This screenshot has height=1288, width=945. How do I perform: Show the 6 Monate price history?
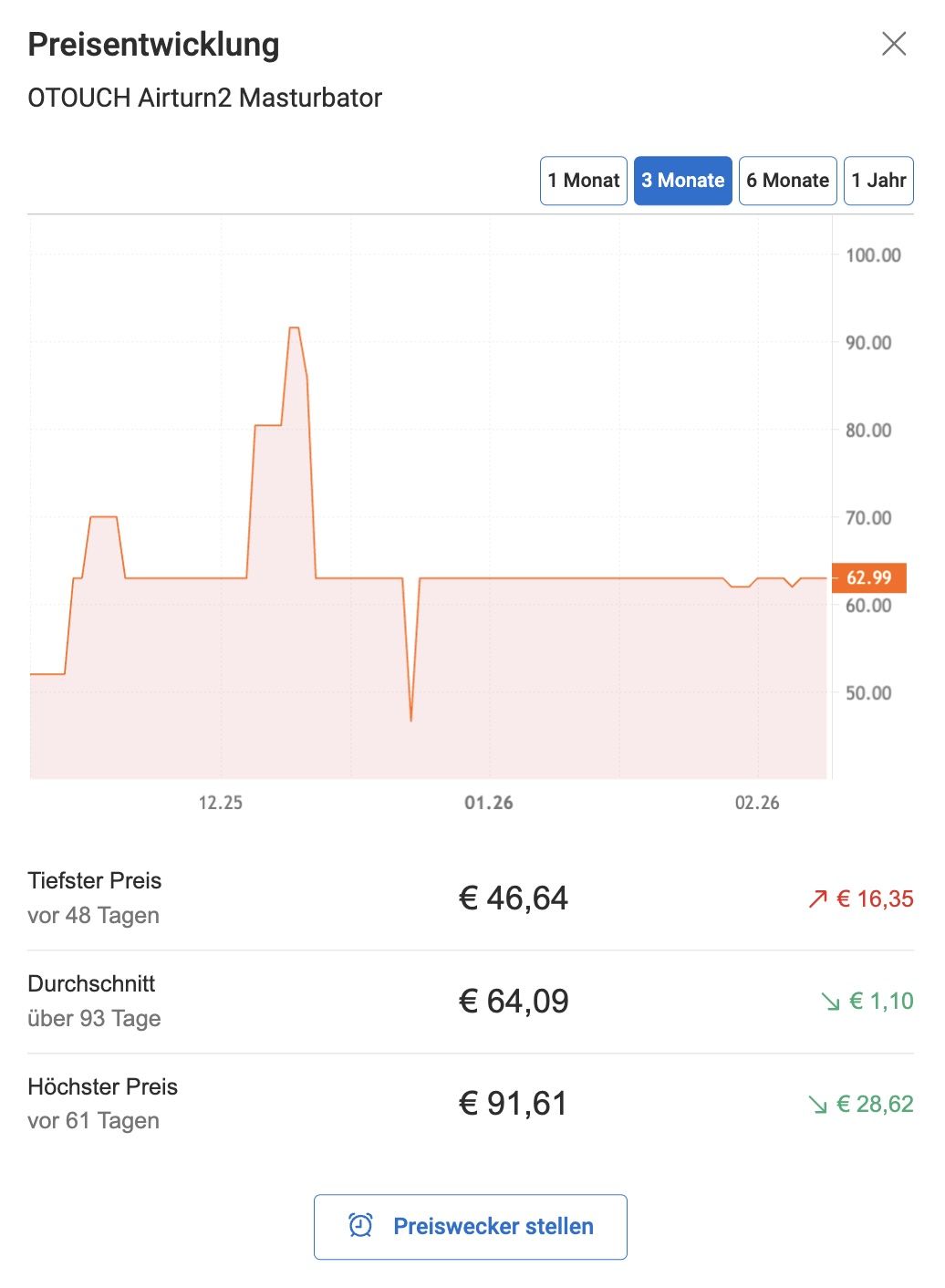(x=787, y=181)
